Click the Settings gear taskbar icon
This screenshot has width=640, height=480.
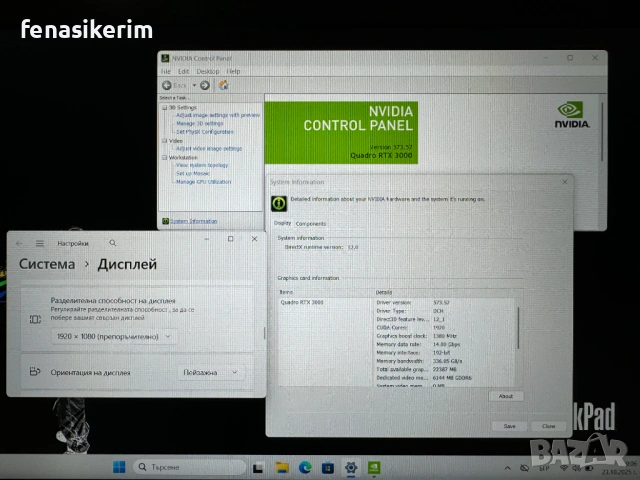point(351,467)
